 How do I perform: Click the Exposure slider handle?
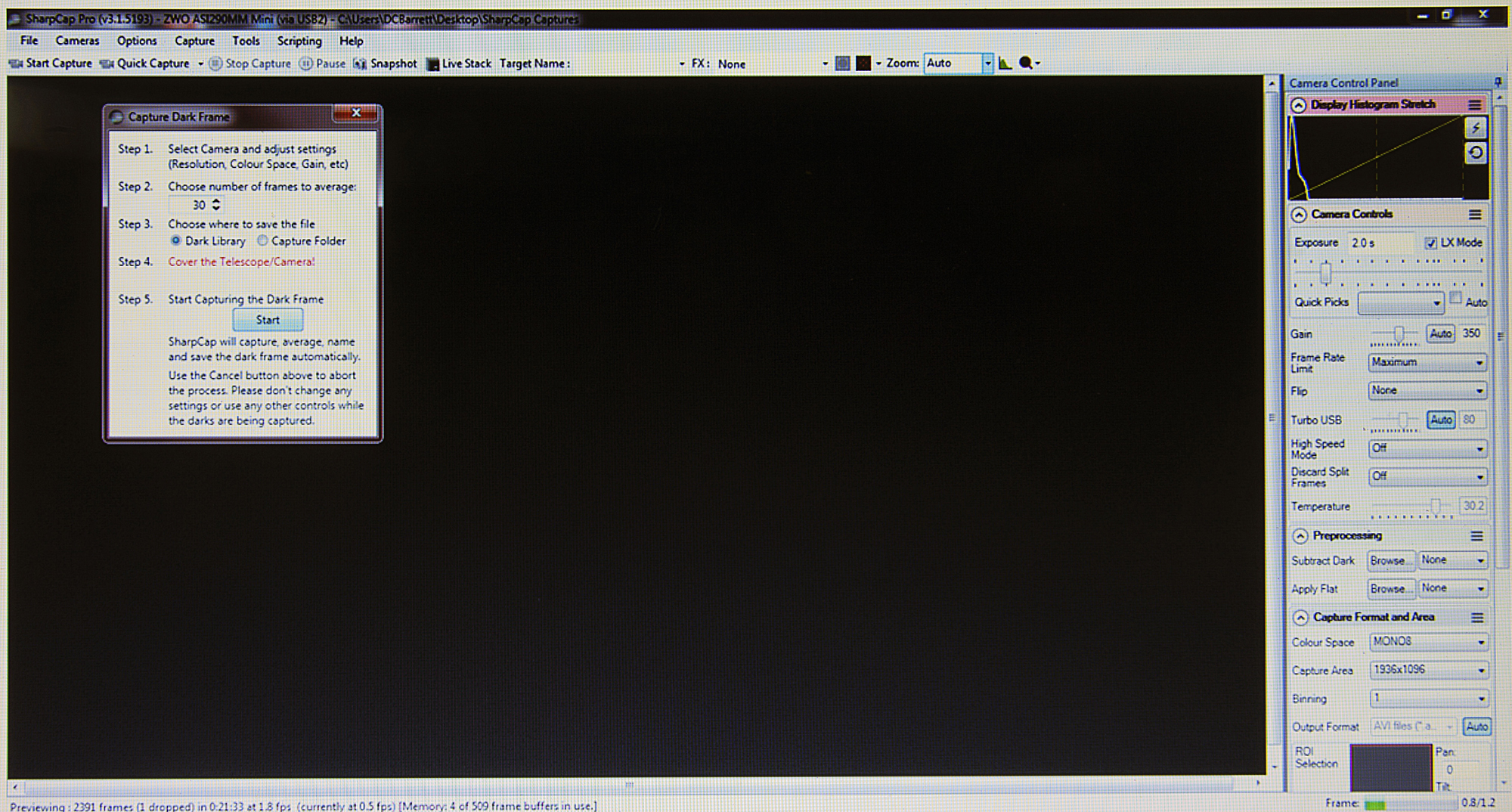pos(1325,272)
